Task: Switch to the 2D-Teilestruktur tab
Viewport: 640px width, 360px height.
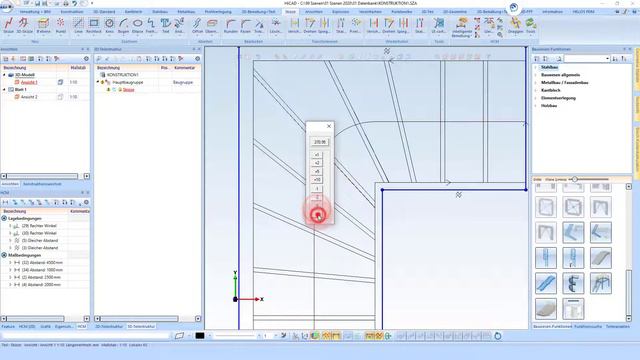Action: click(109, 327)
